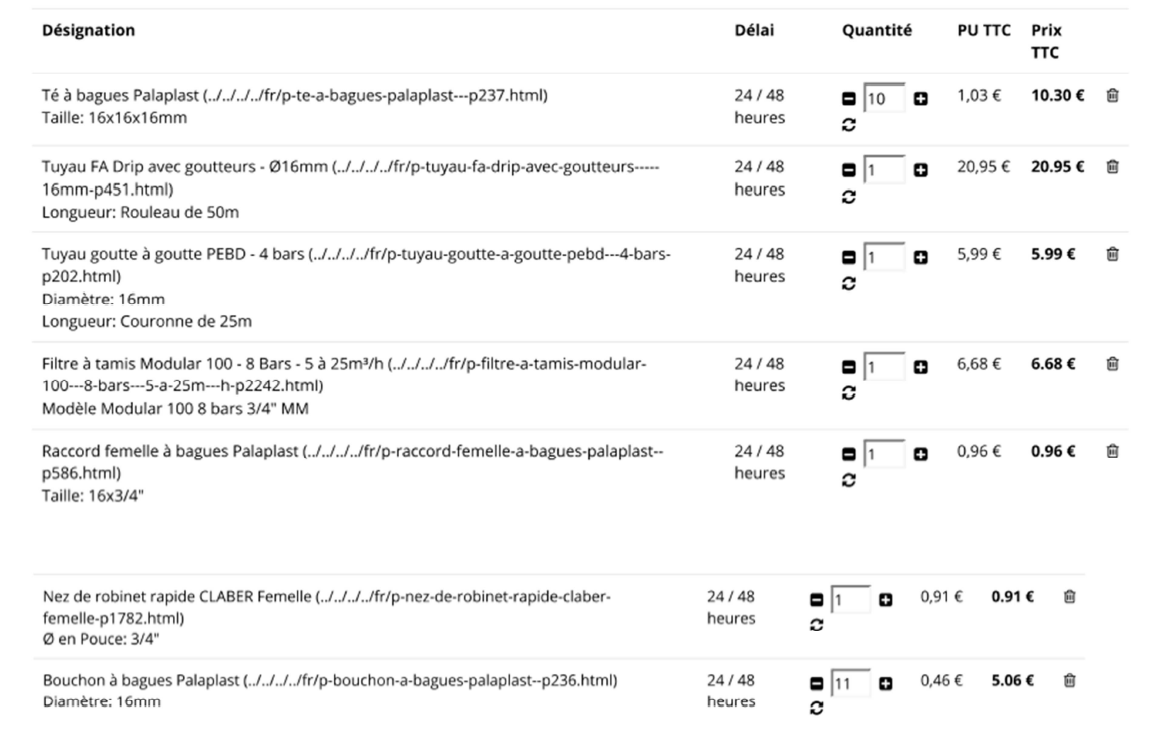Add one more Tuyau goutte à goutte PEBD
Screen dimensions: 1155x742
[x=921, y=258]
